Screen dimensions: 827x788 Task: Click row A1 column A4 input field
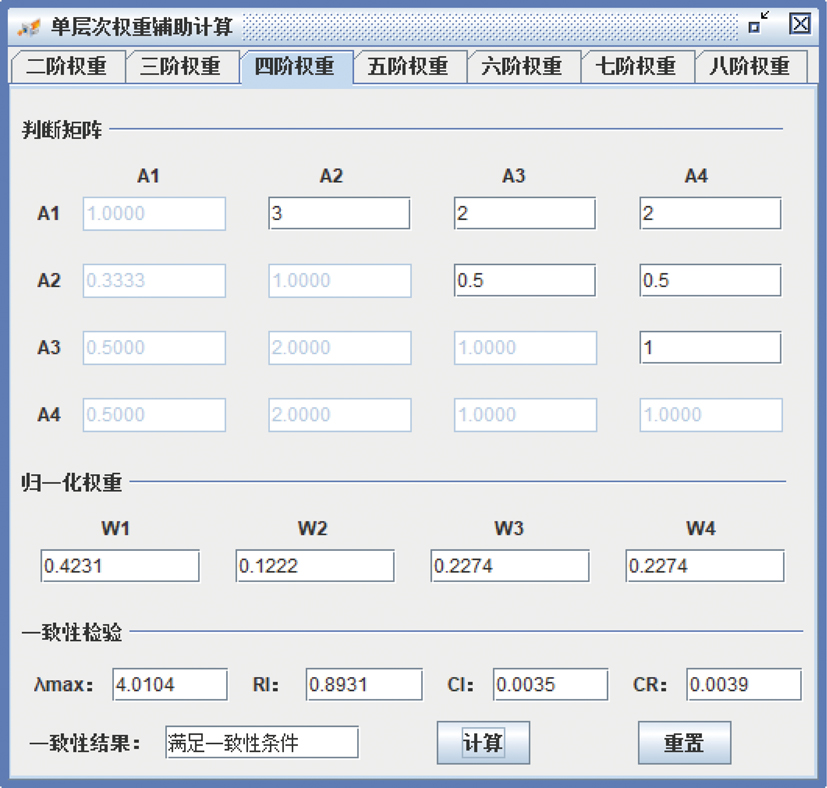[710, 214]
